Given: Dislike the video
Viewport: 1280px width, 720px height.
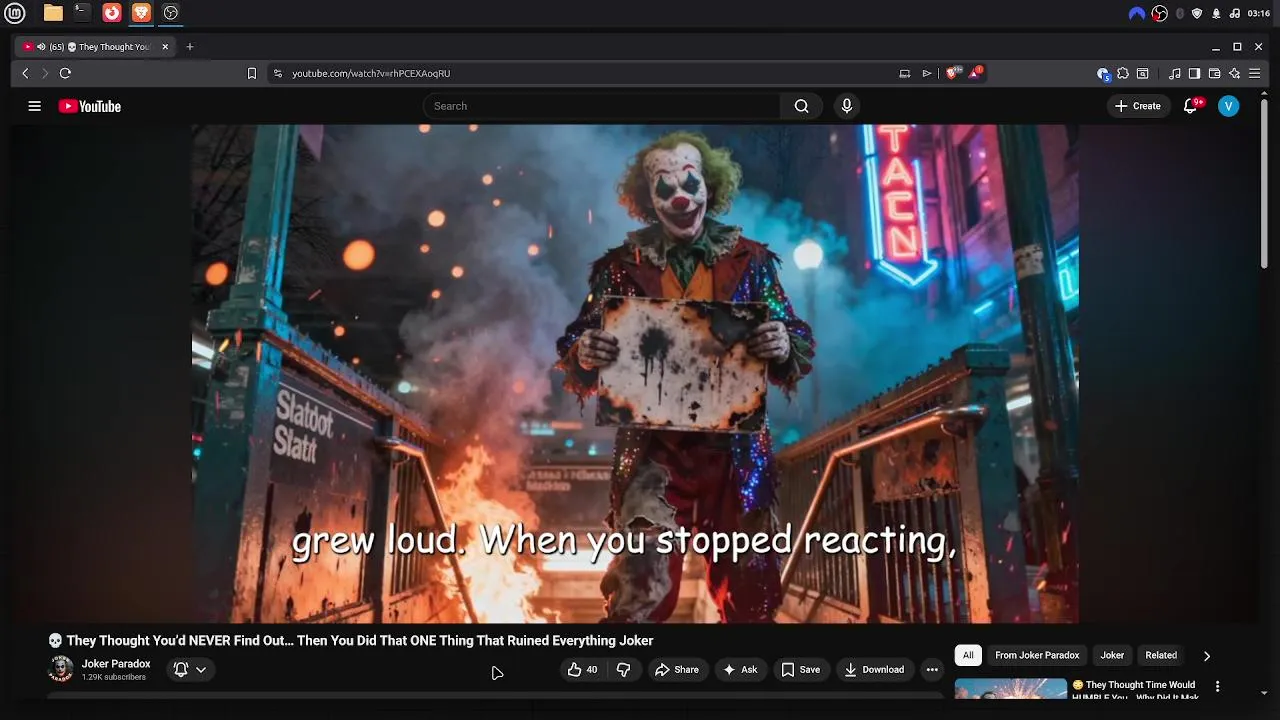Looking at the screenshot, I should (x=623, y=670).
